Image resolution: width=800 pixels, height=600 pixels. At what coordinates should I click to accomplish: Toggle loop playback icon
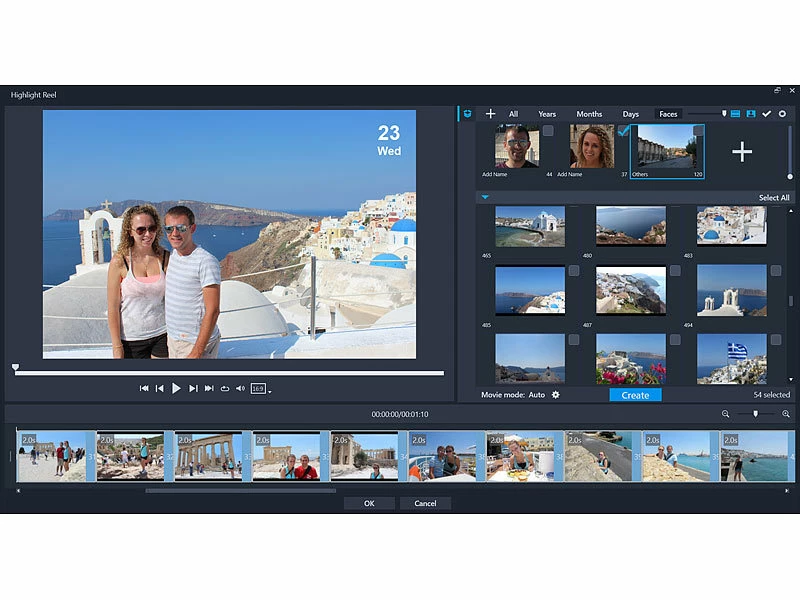[225, 388]
